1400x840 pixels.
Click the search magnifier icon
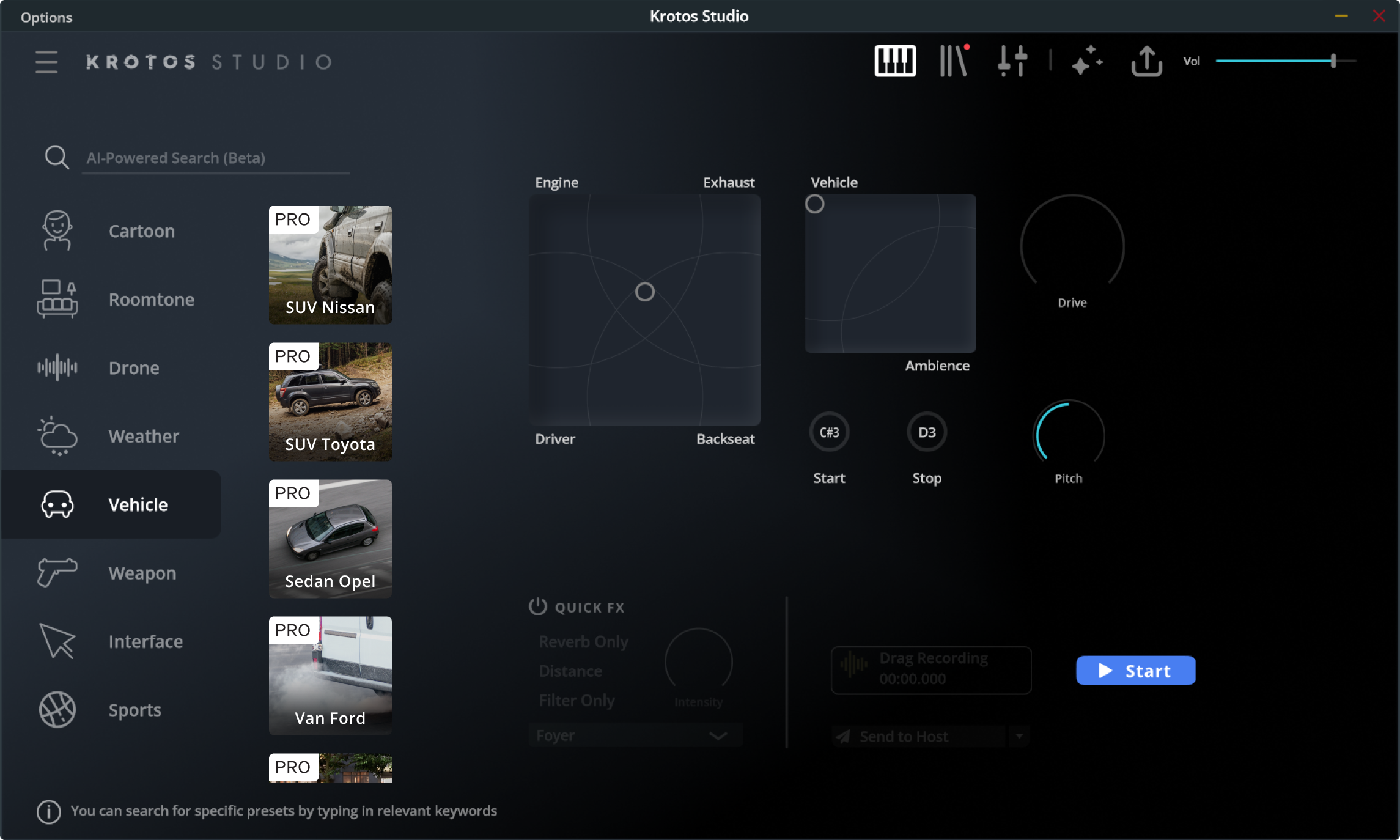click(56, 157)
